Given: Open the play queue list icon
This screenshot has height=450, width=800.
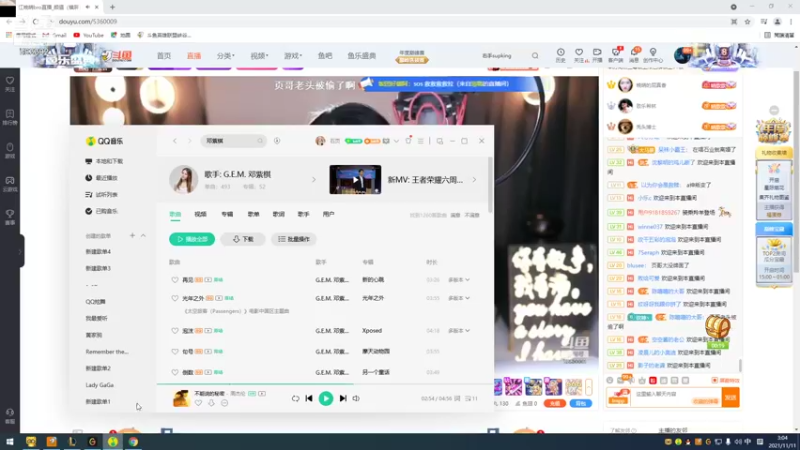Looking at the screenshot, I should pyautogui.click(x=471, y=398).
